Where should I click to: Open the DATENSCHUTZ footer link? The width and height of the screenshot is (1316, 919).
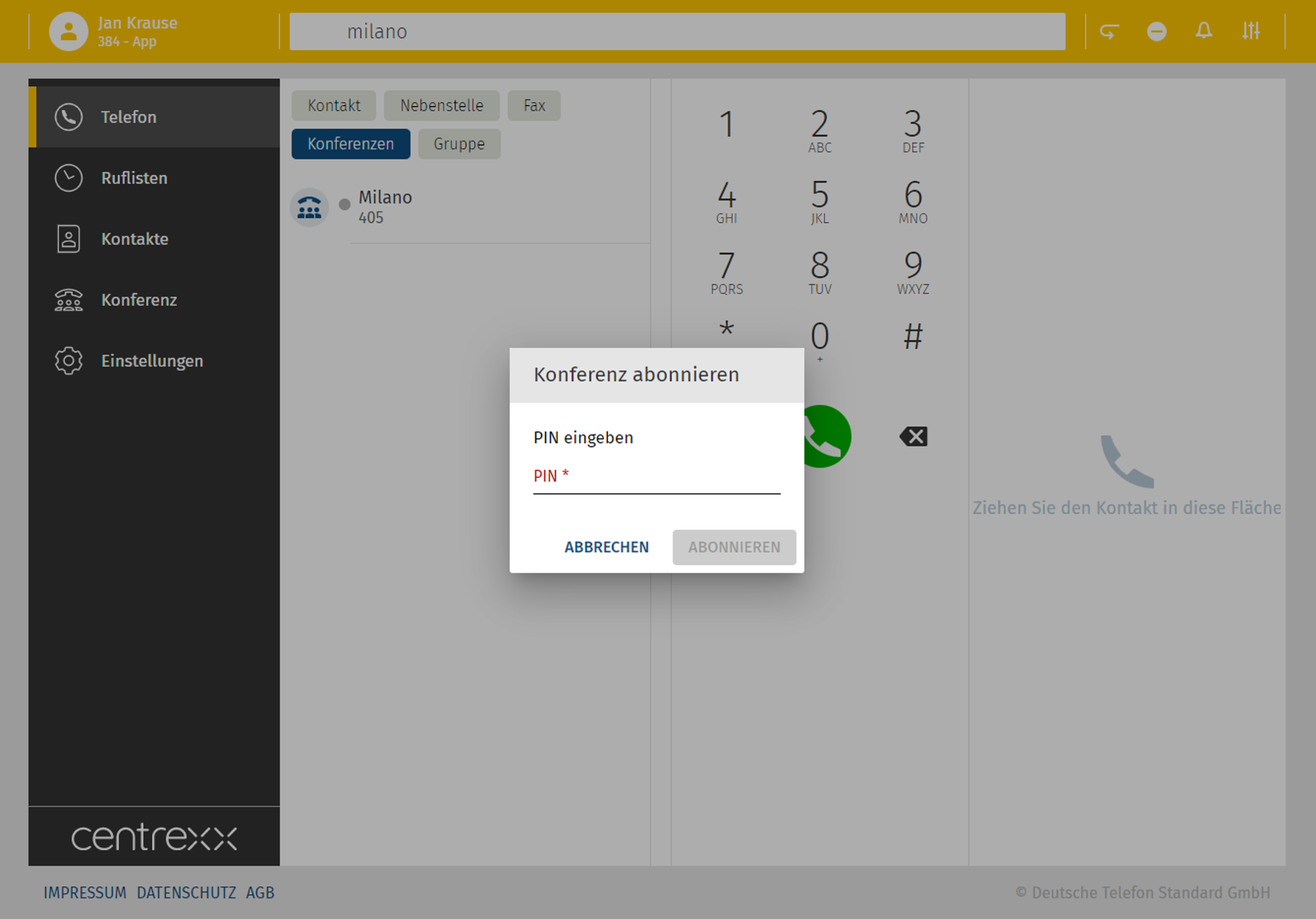[186, 893]
